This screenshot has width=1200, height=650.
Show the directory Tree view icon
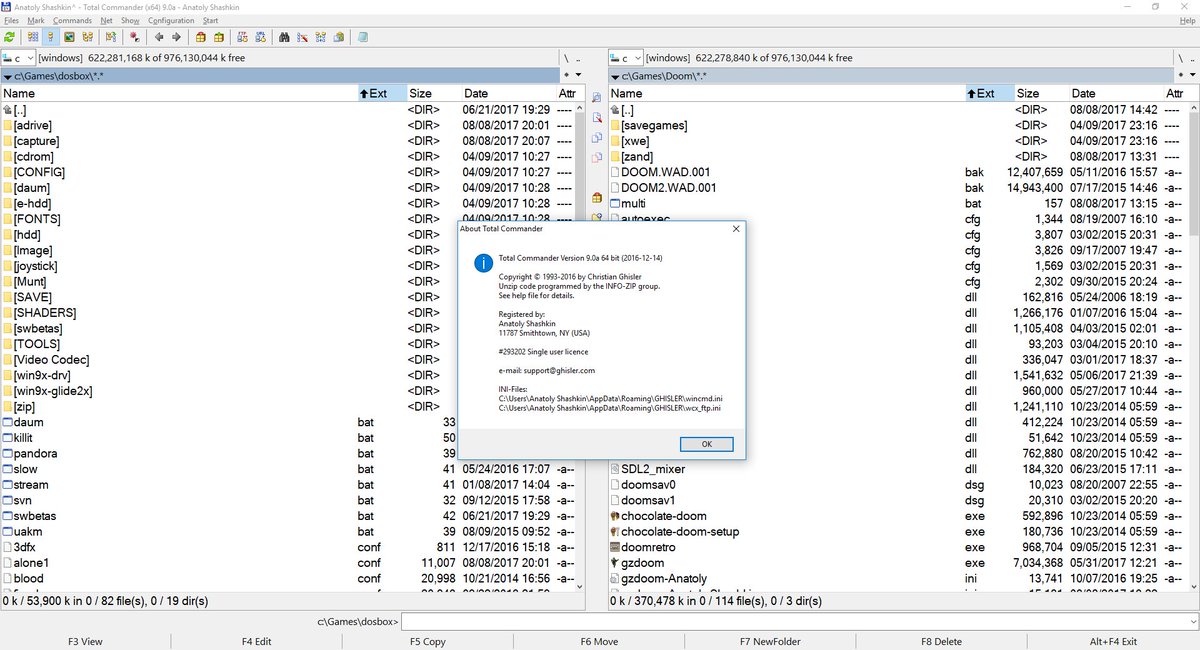(x=88, y=37)
